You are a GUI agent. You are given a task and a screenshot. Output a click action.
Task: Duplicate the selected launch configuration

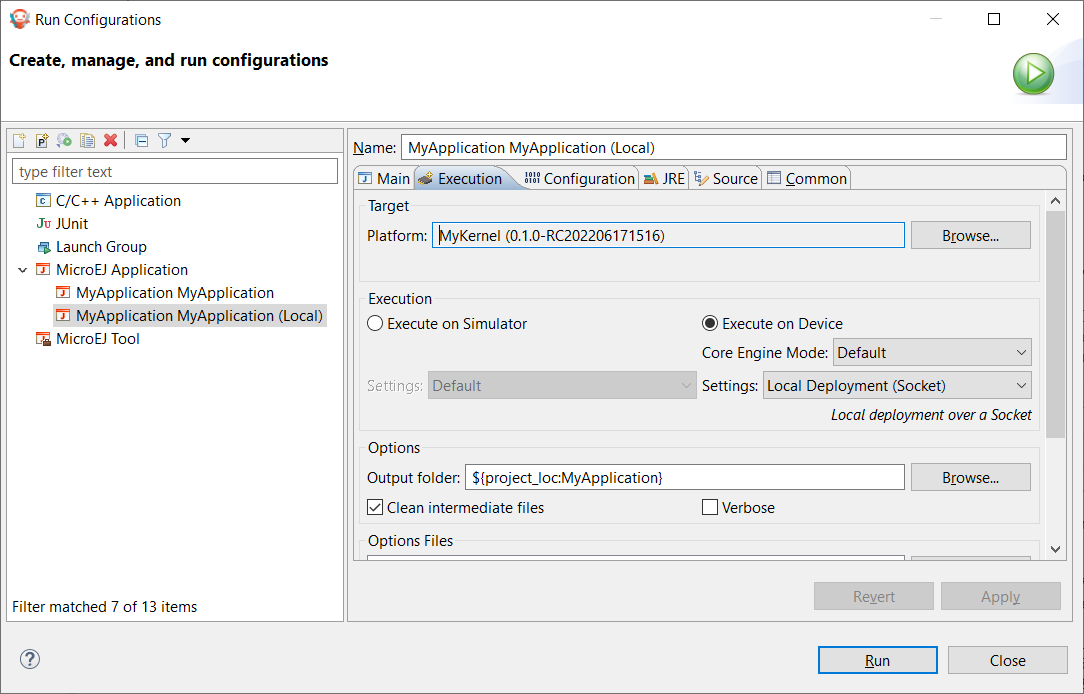87,140
